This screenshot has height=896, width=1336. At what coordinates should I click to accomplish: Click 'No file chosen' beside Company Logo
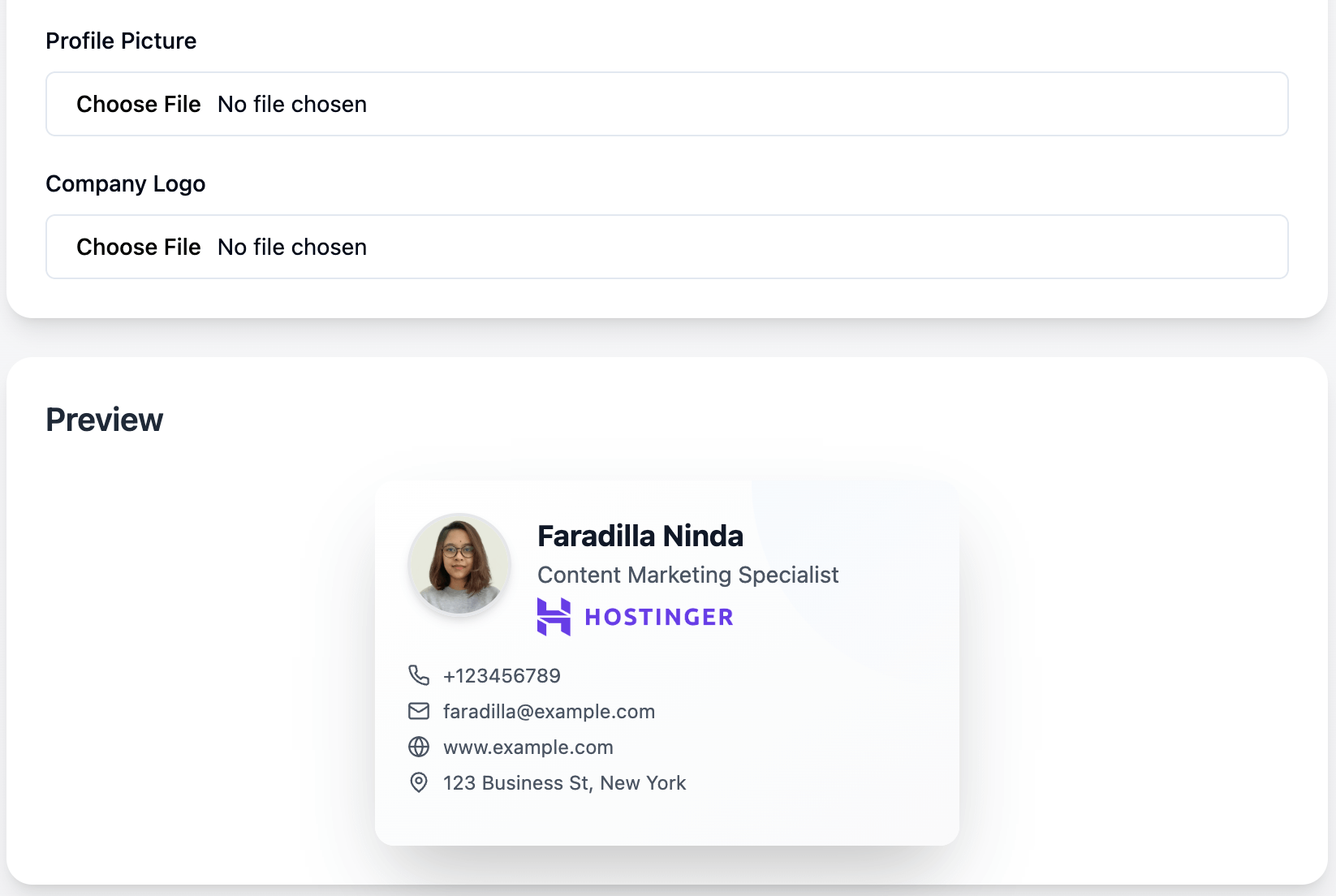[291, 247]
